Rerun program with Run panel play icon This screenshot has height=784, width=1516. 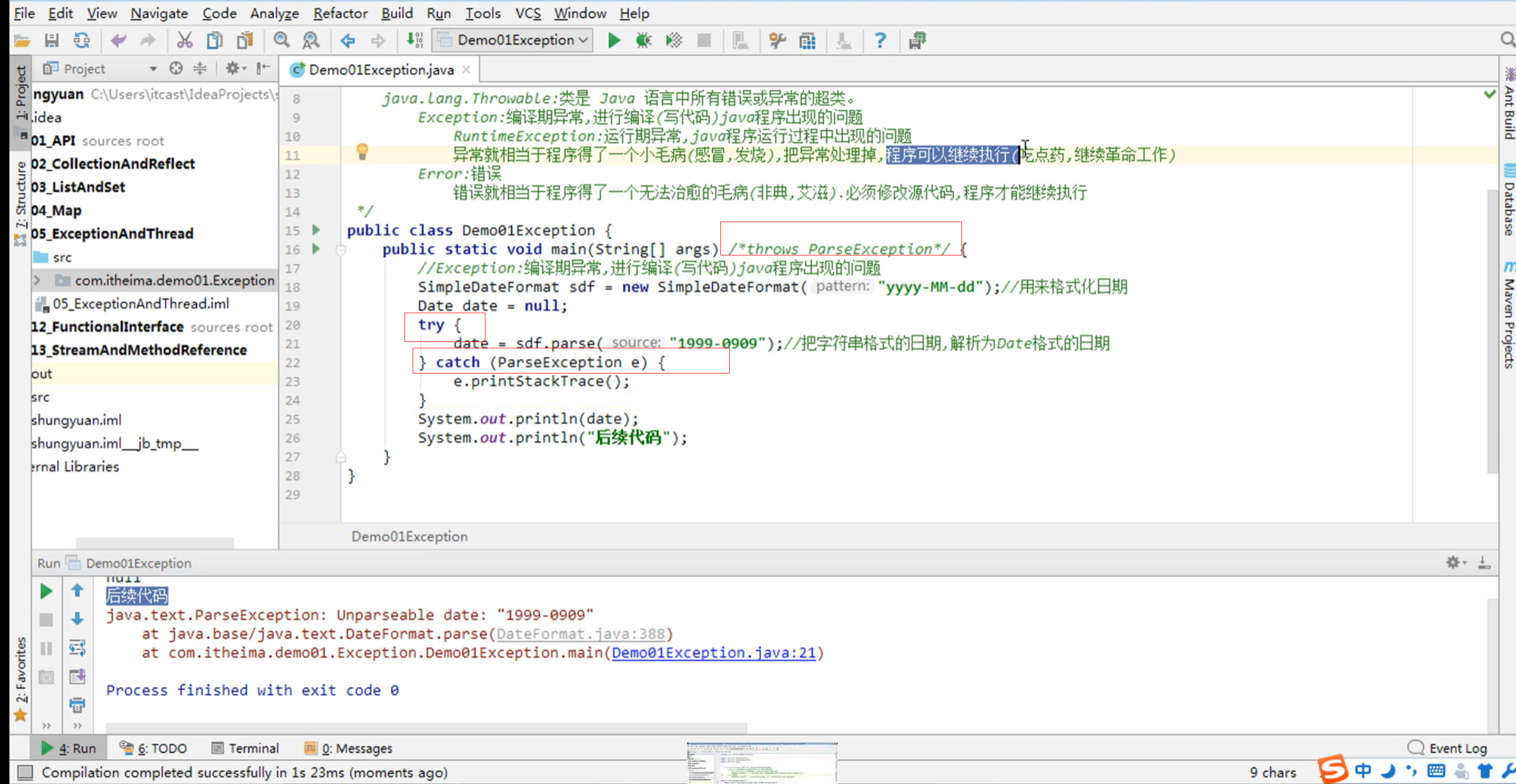point(46,591)
